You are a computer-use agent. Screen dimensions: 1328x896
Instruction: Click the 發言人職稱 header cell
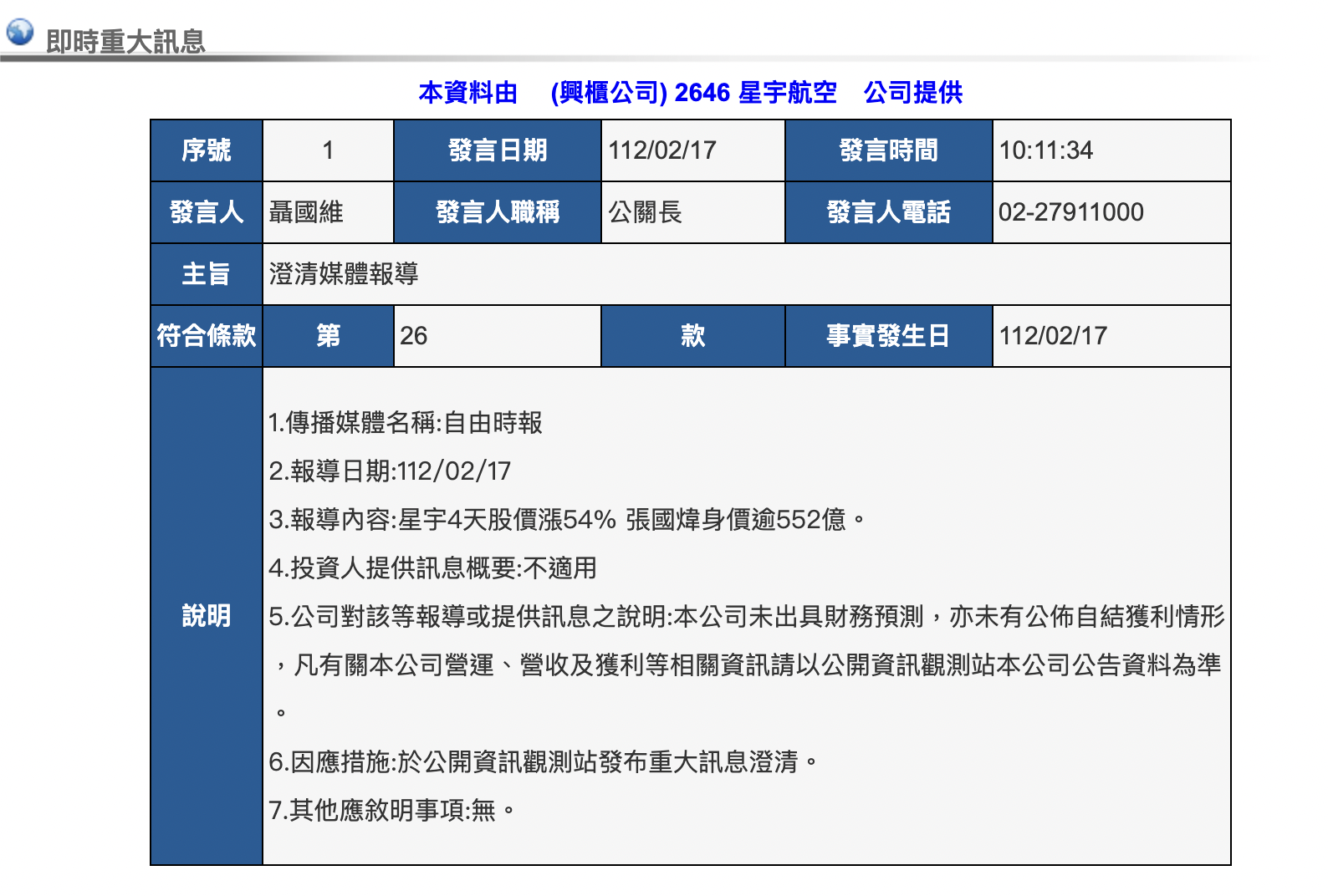498,212
